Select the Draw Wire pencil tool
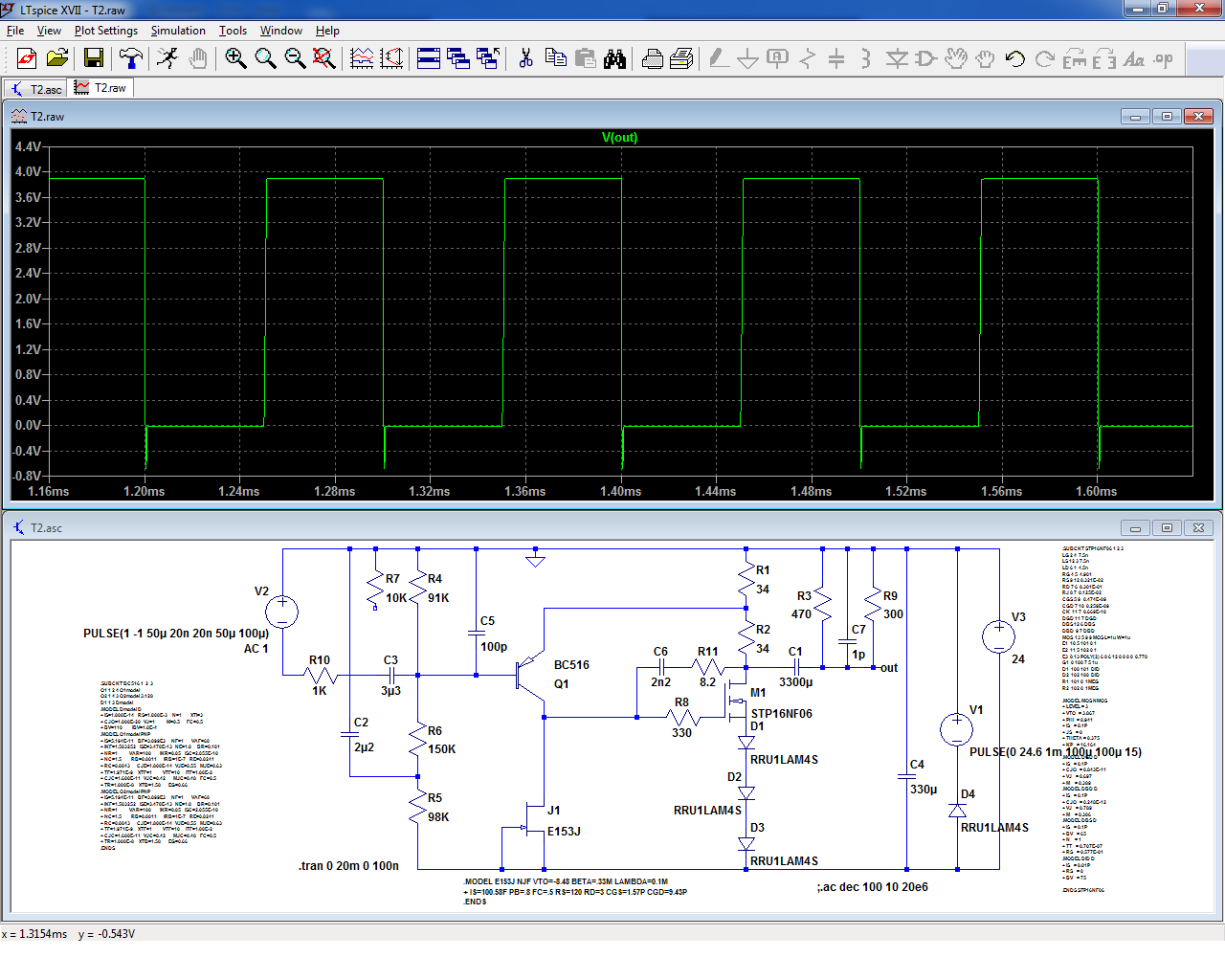 pos(719,59)
